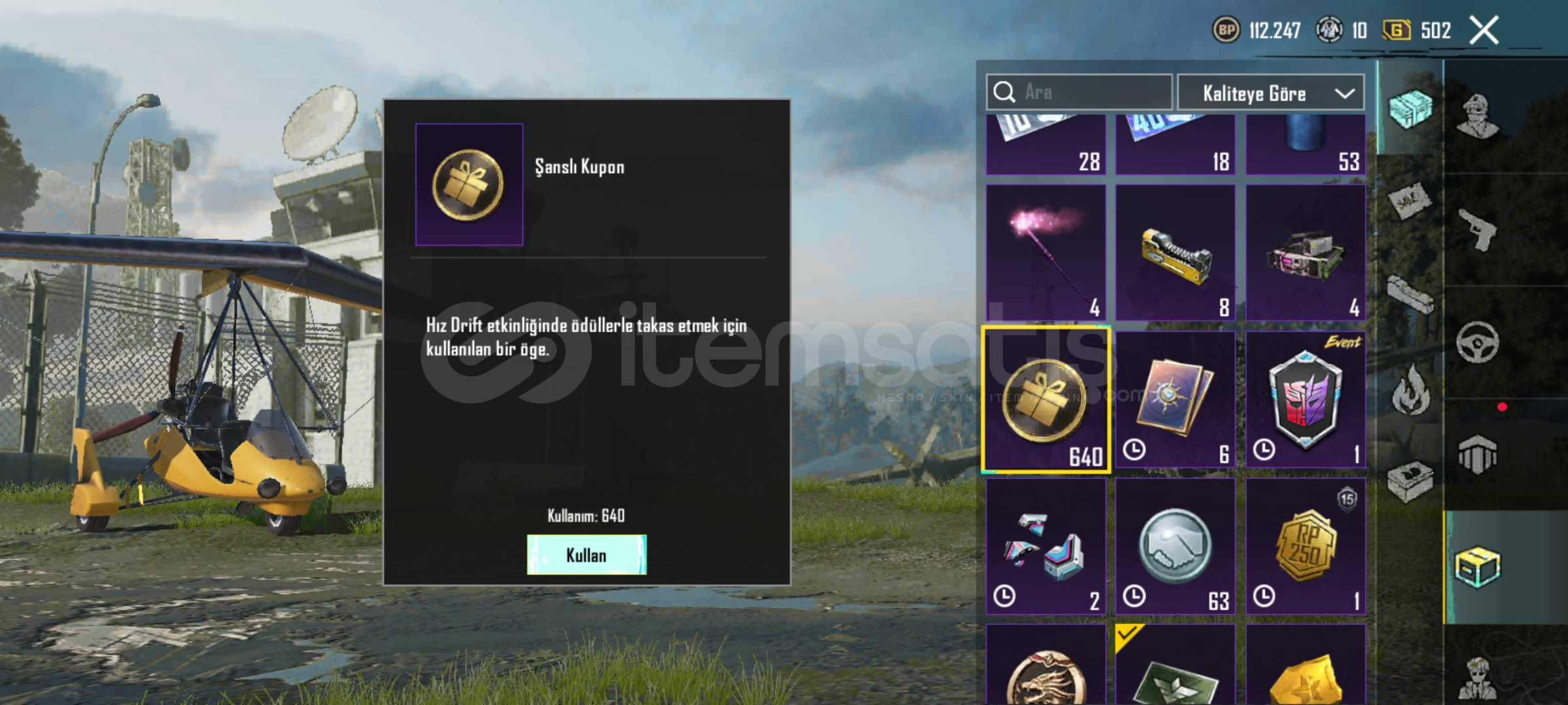Open the parachute category with red dot
The image size is (1568, 705).
click(1478, 454)
